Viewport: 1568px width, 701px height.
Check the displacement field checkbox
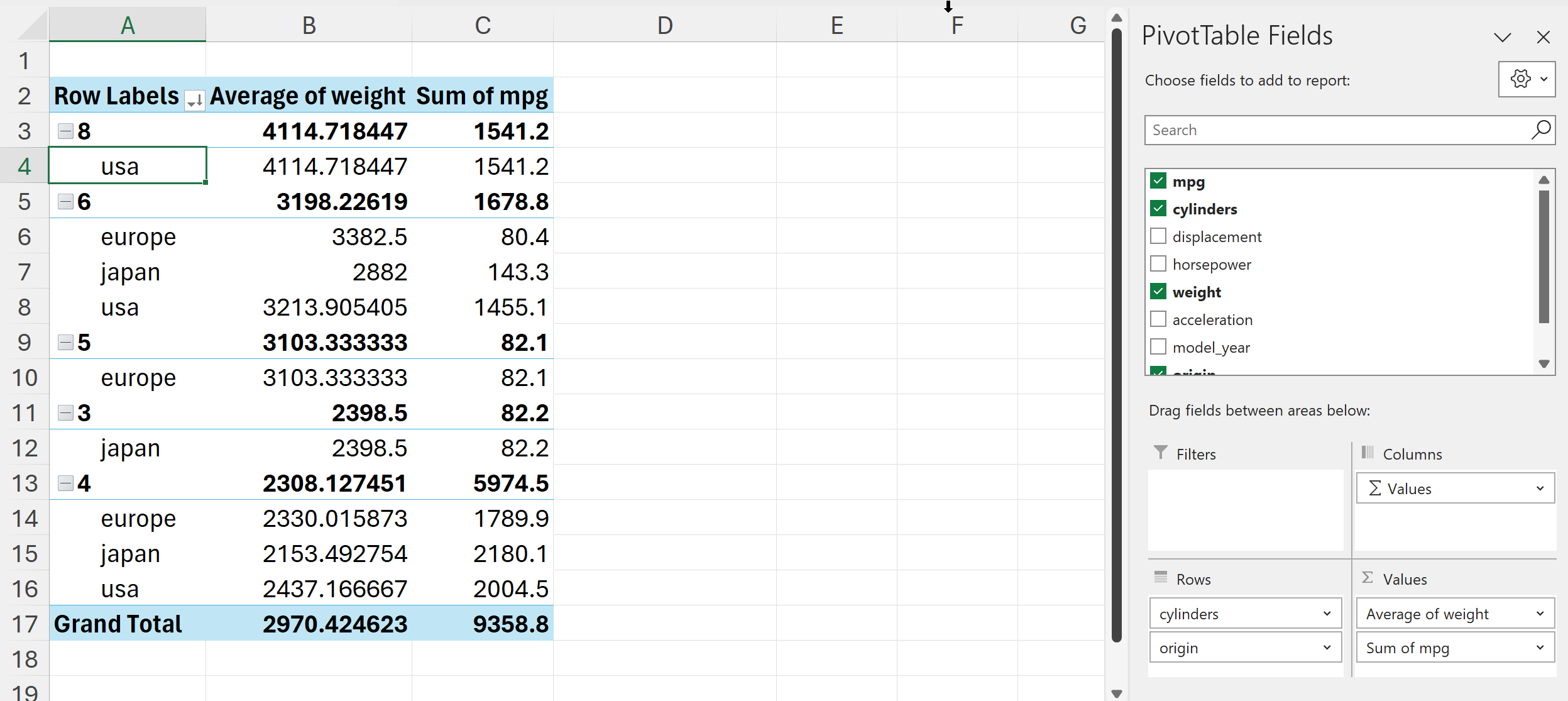1158,236
